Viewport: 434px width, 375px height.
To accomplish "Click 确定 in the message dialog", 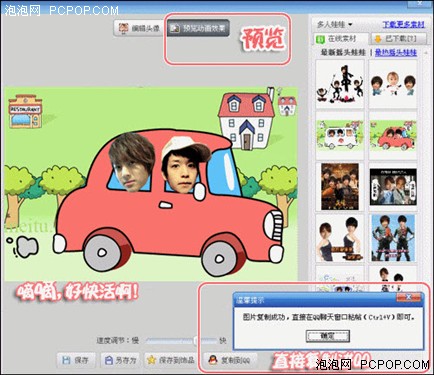I will click(x=328, y=336).
